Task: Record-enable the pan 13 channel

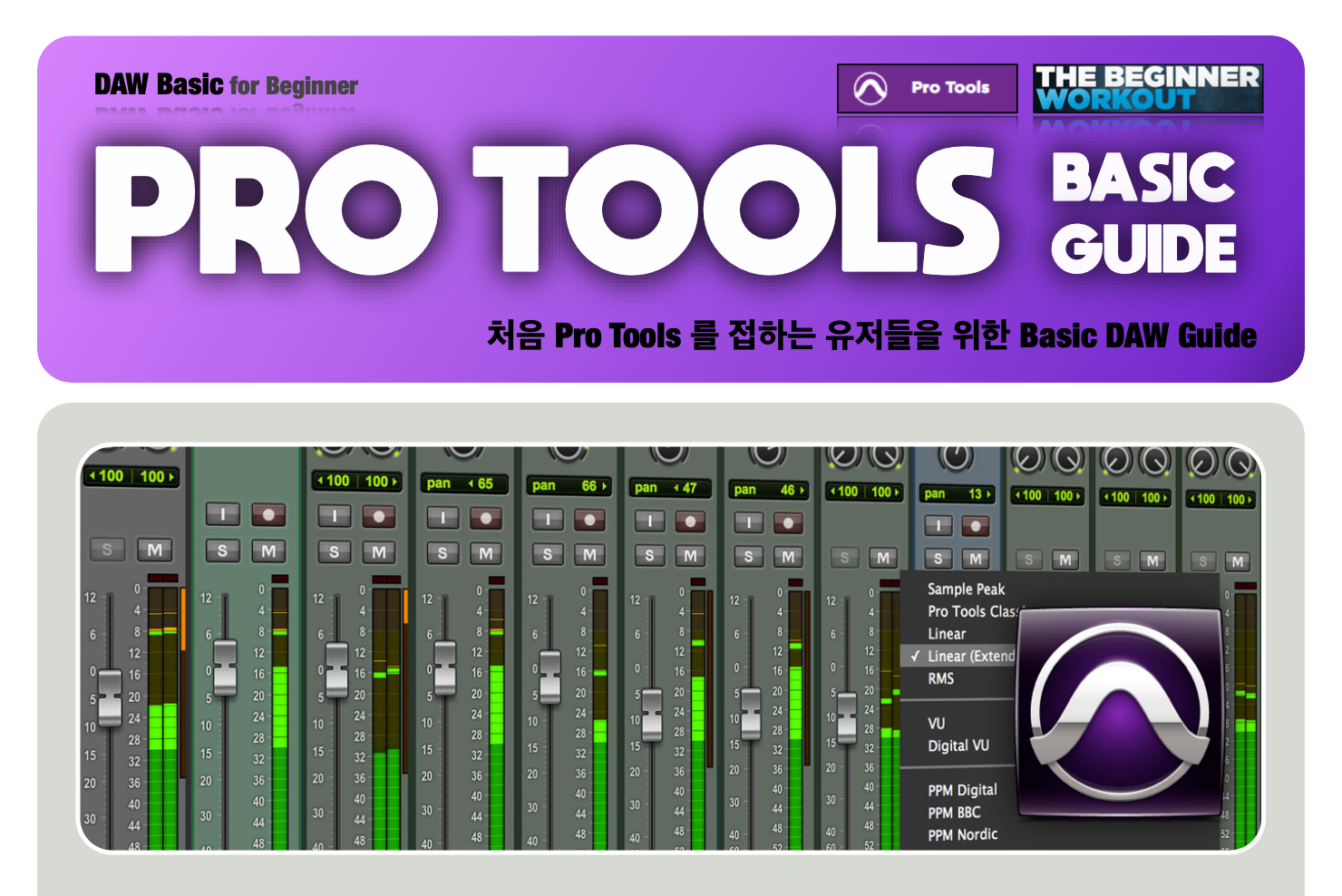Action: click(975, 526)
